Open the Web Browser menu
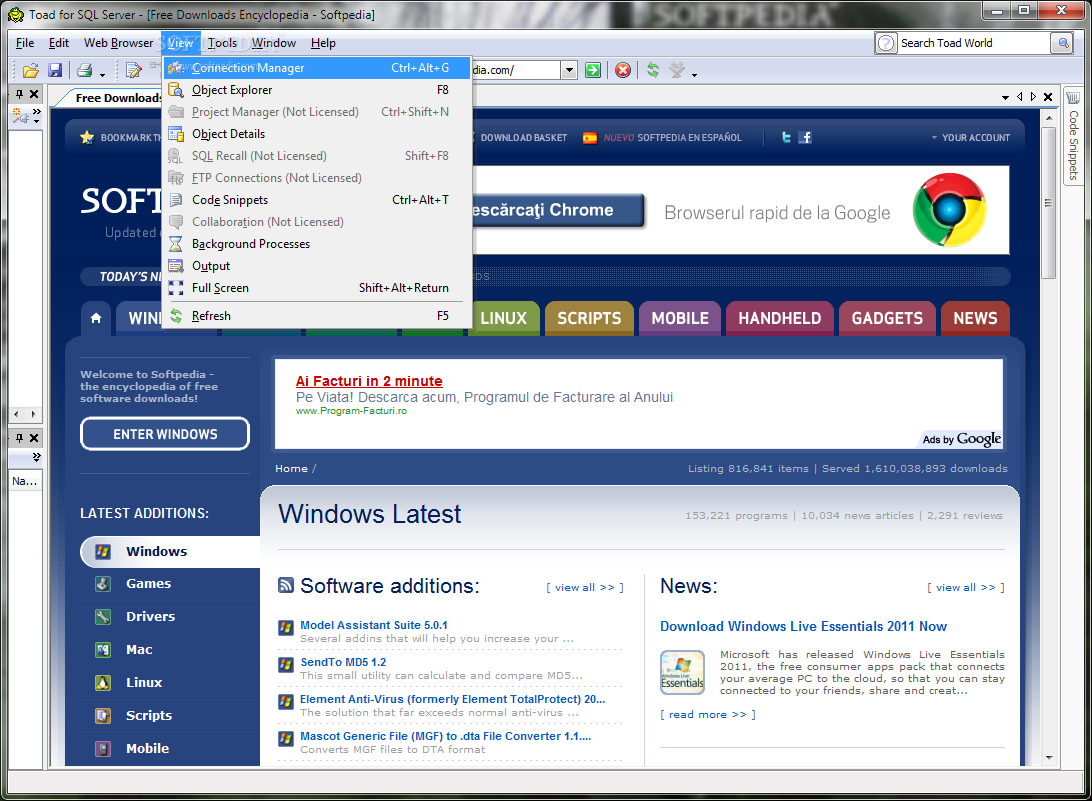 pyautogui.click(x=118, y=43)
